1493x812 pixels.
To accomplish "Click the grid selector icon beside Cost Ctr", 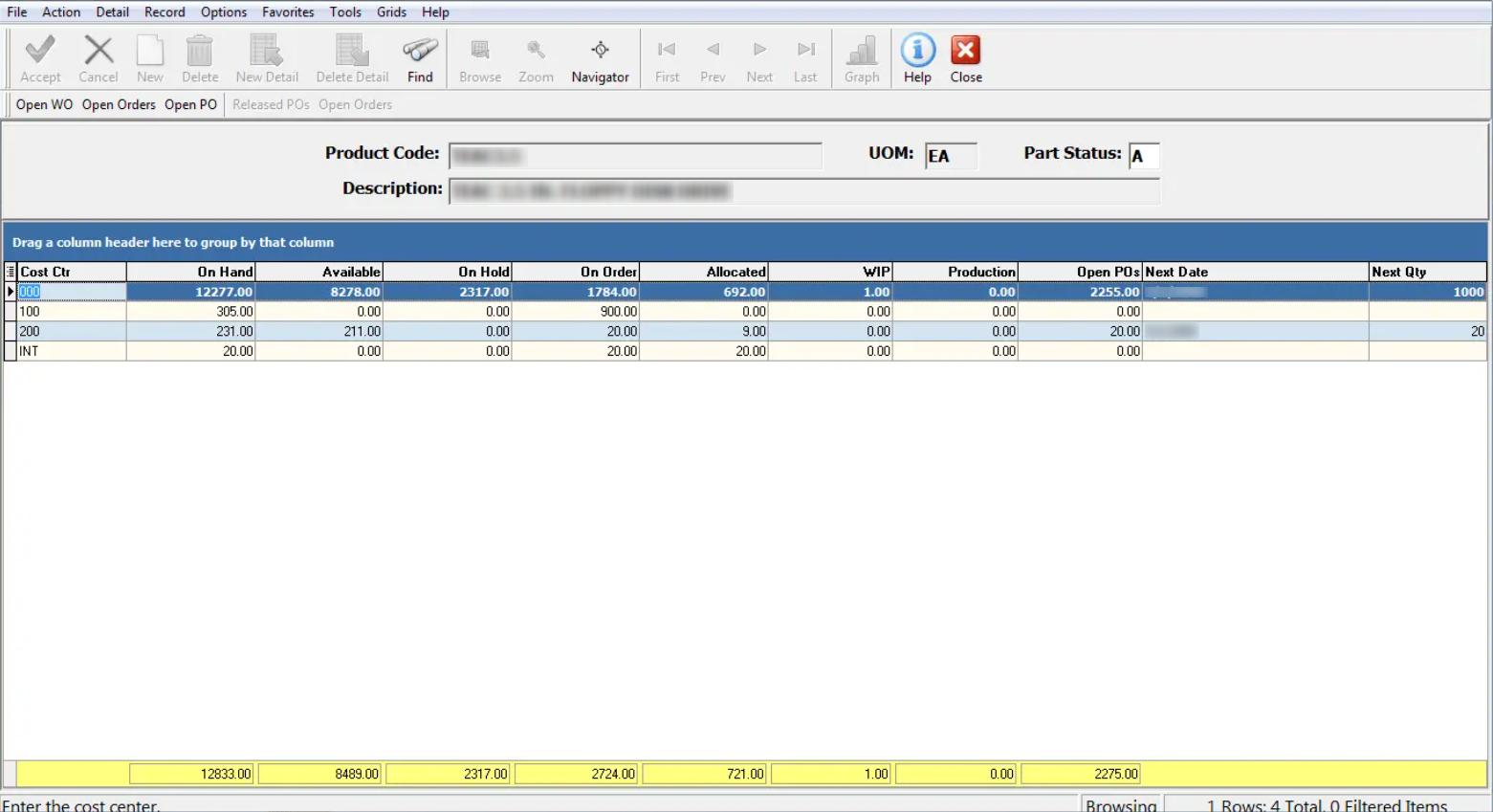I will [11, 272].
